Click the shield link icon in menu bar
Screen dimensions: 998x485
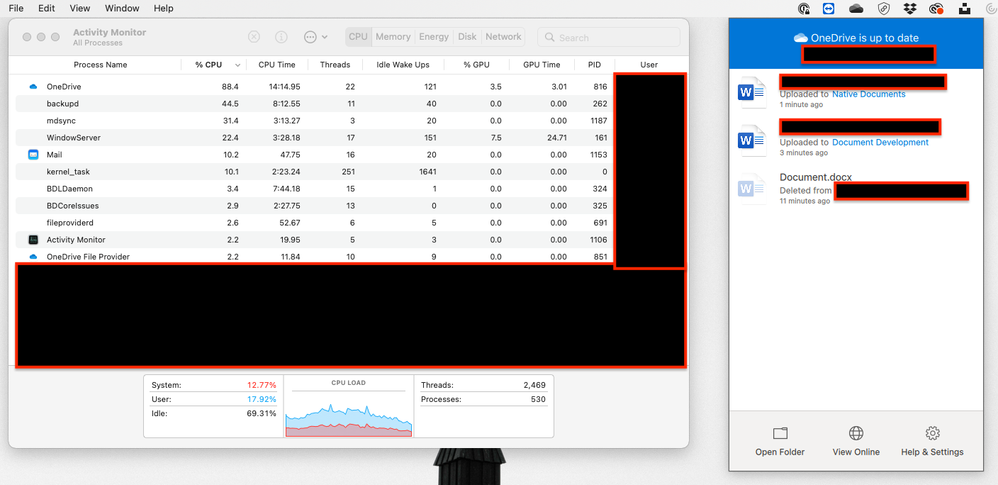(x=883, y=9)
